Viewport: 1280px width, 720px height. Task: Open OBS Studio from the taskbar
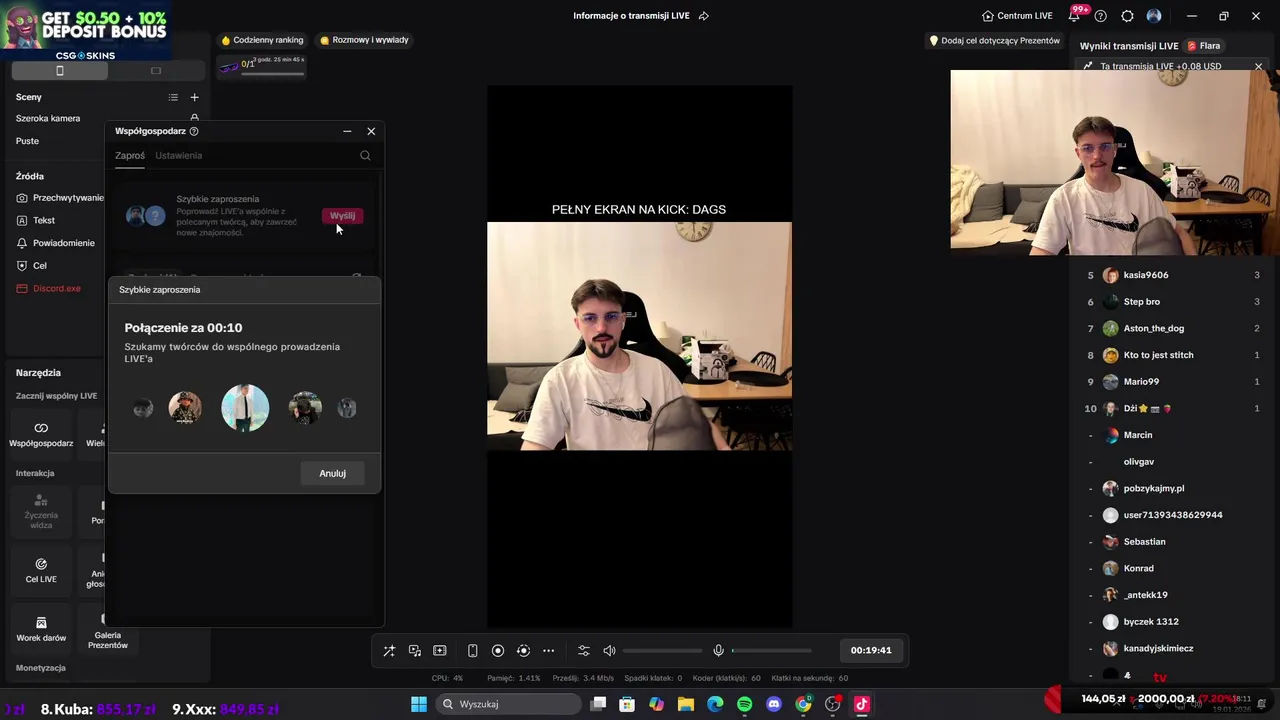point(832,704)
